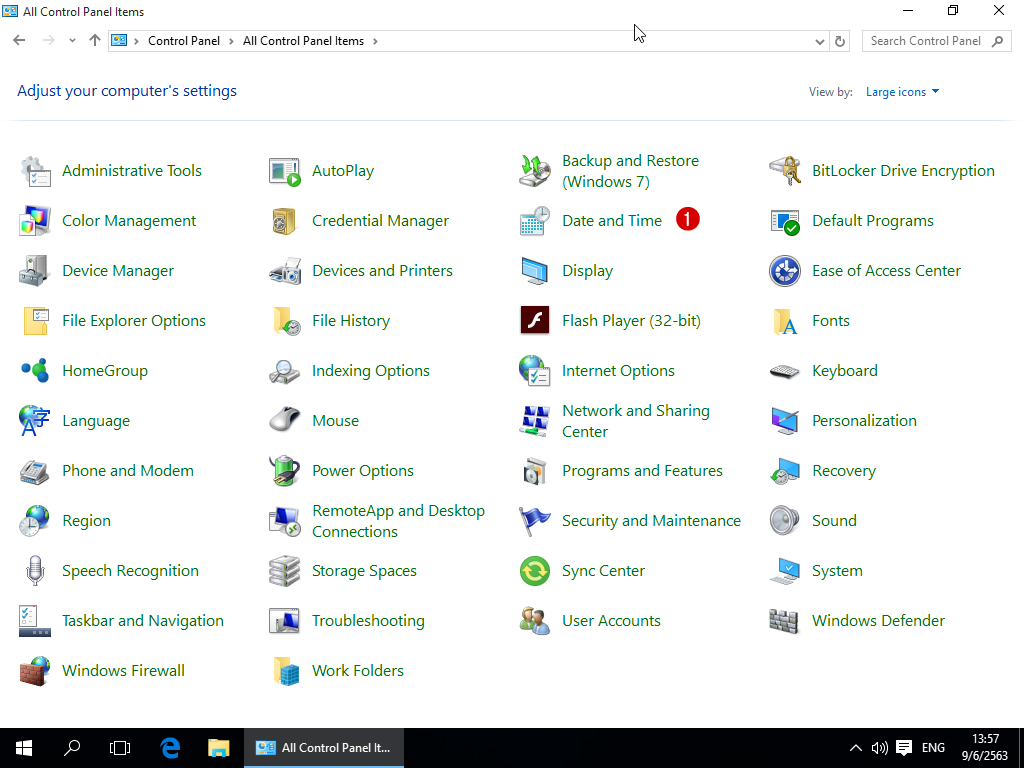Open the Sound speaker icon

click(x=785, y=521)
